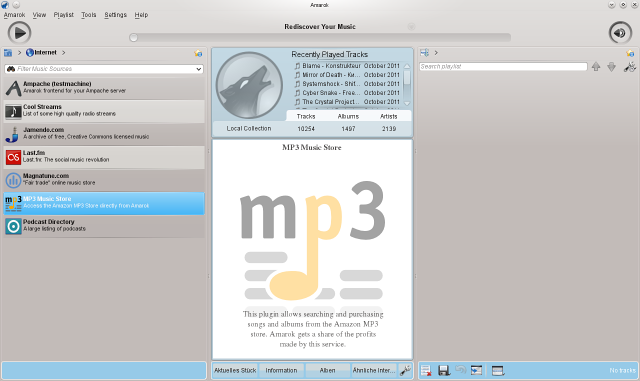Click the binoculars filter icon
Viewport: 640px width, 381px height.
coord(11,69)
